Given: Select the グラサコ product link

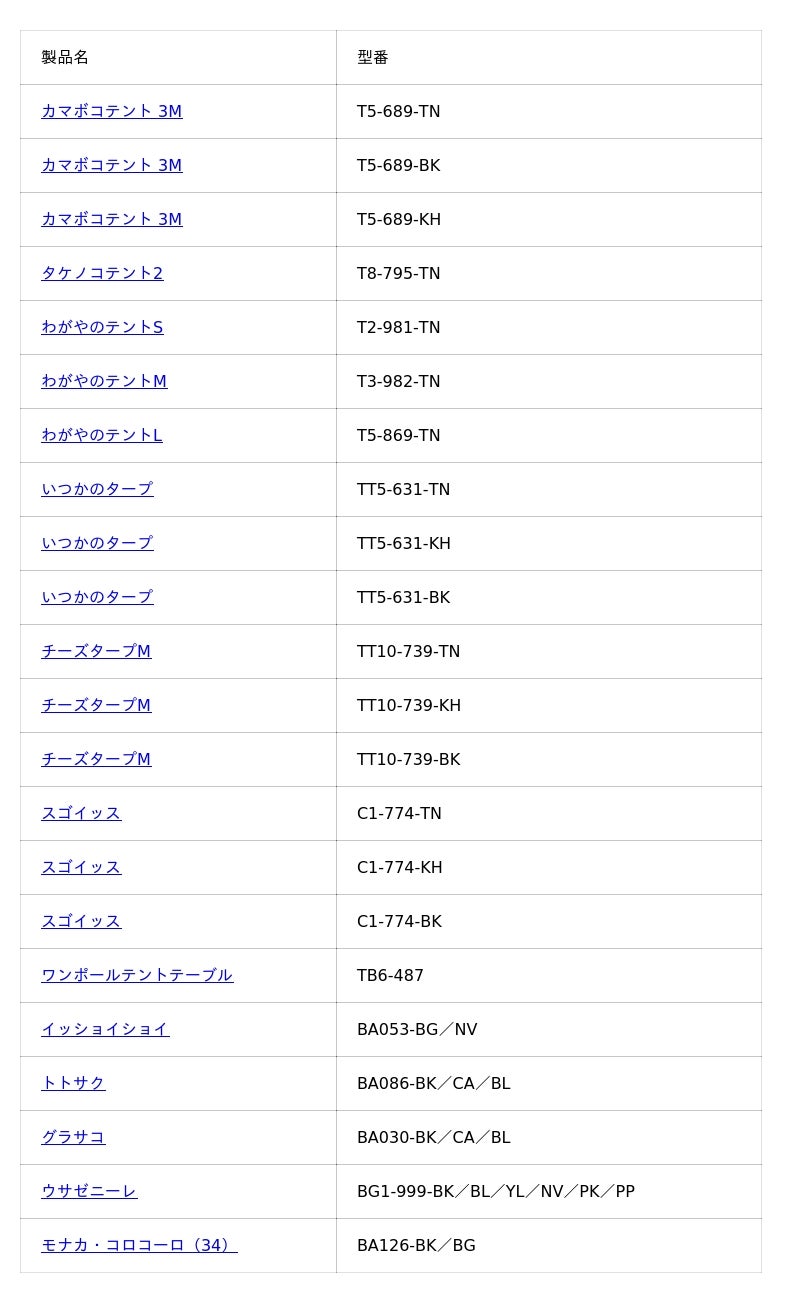Looking at the screenshot, I should click(73, 1137).
